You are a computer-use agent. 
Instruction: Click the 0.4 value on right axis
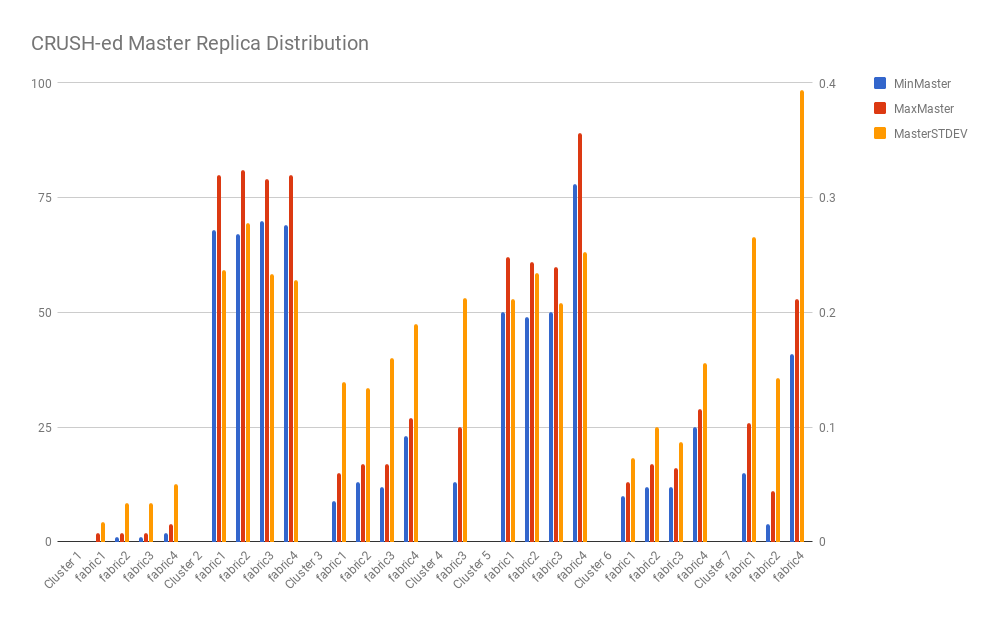point(825,83)
